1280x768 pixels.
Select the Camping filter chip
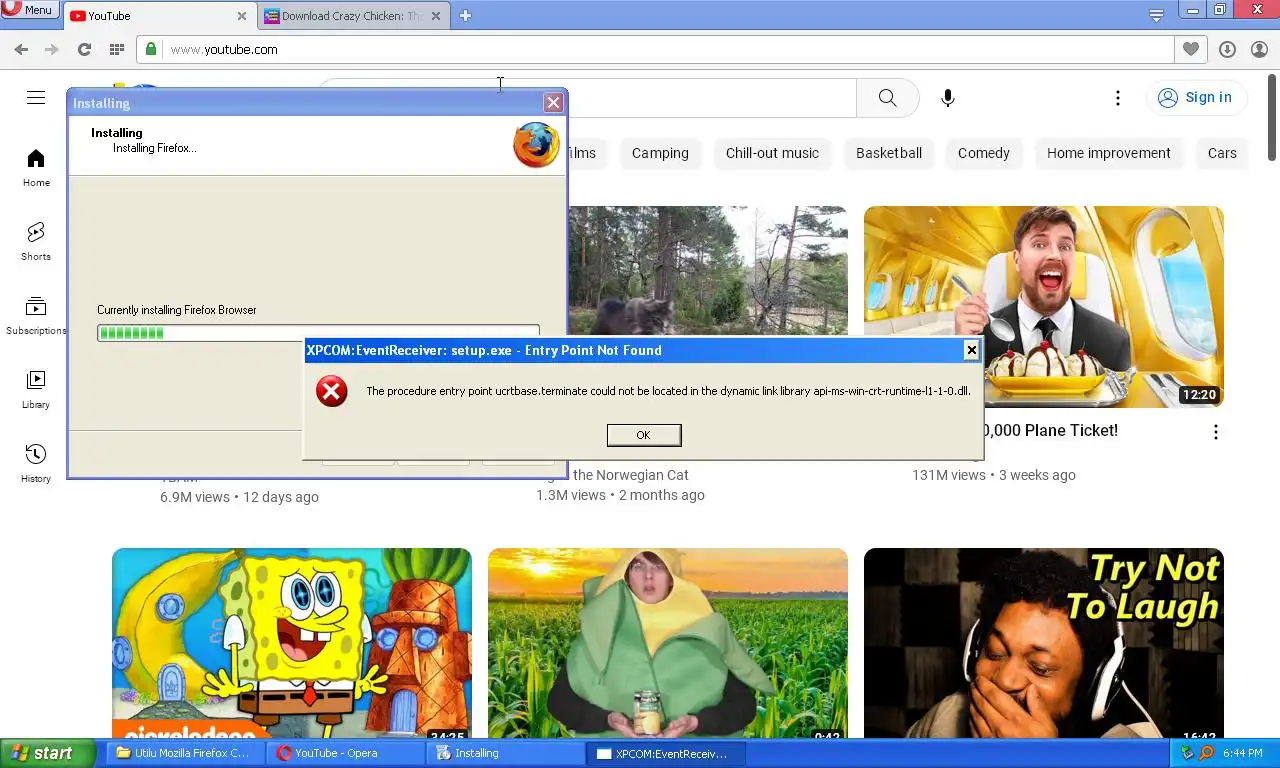[x=660, y=153]
